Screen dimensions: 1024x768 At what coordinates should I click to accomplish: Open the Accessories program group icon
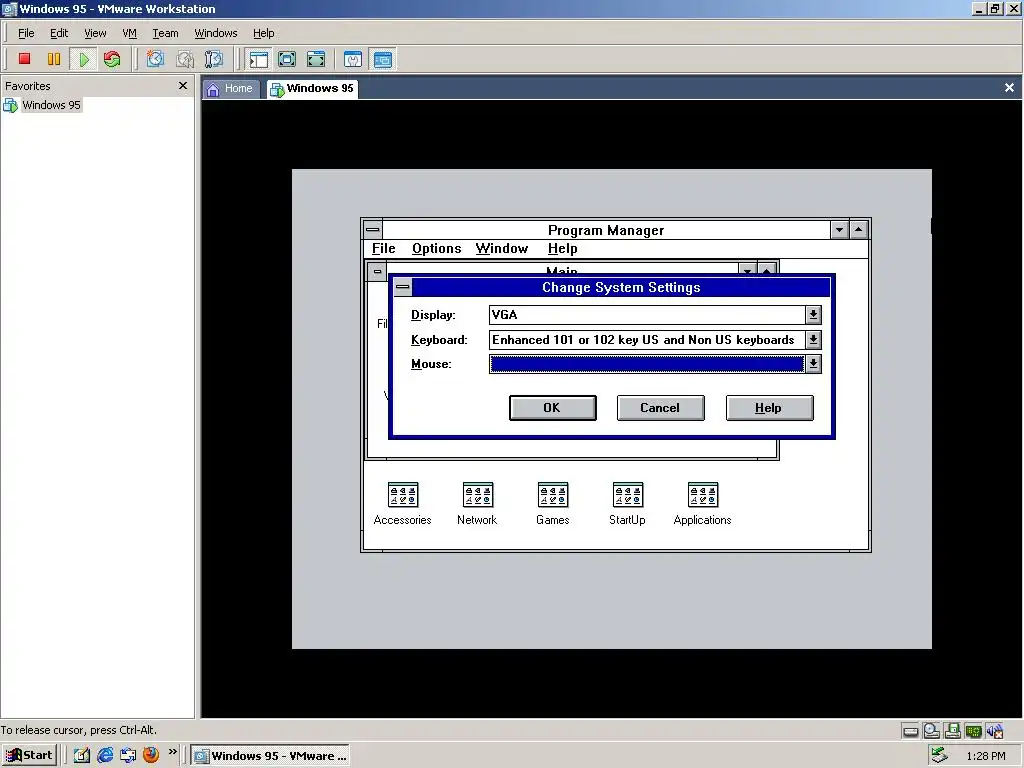click(402, 503)
